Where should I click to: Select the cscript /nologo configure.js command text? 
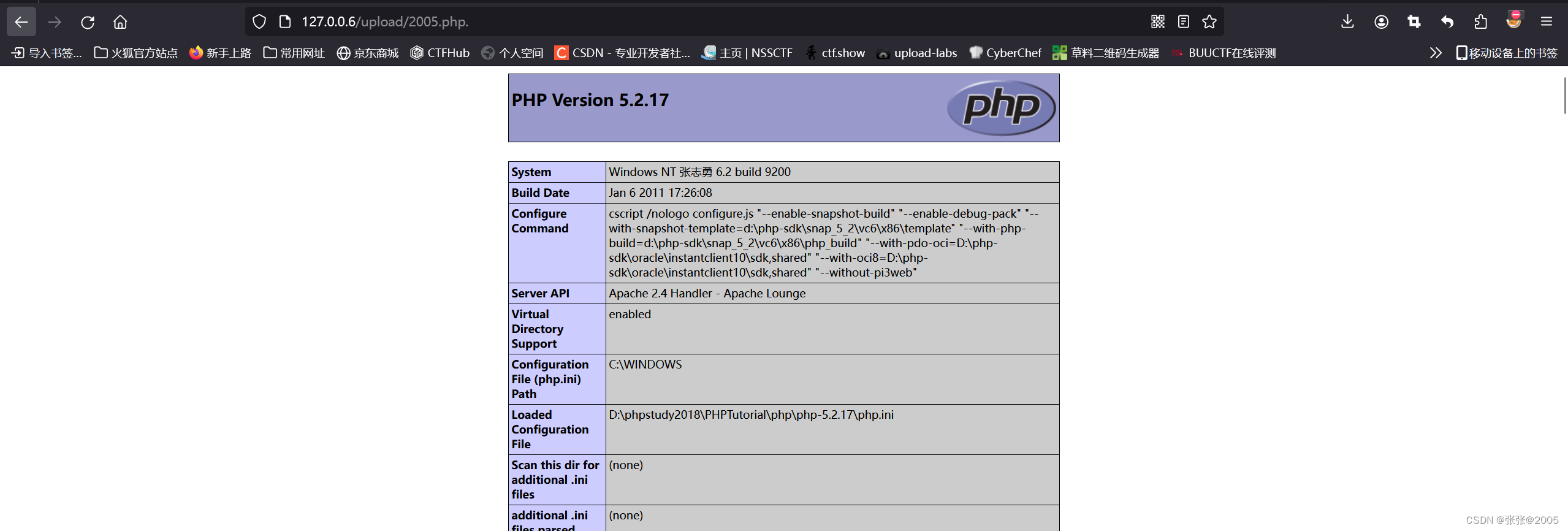(x=823, y=243)
